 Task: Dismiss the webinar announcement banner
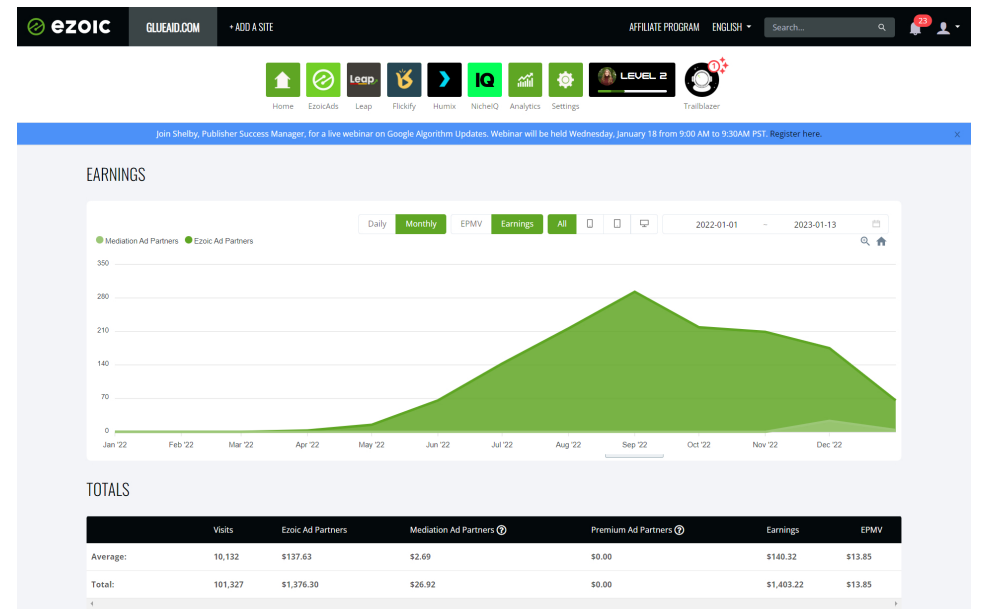click(957, 134)
